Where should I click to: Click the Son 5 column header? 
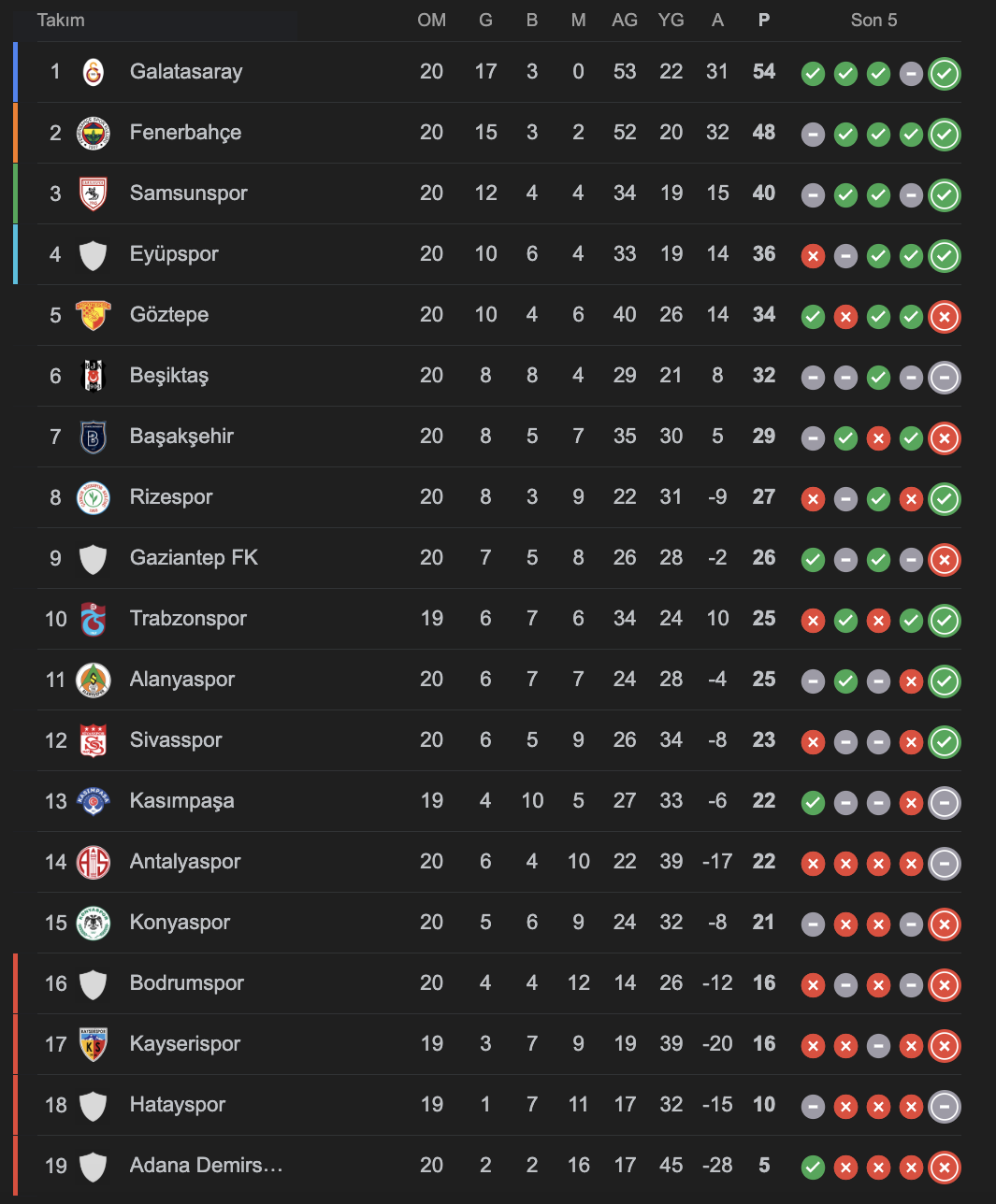point(873,20)
